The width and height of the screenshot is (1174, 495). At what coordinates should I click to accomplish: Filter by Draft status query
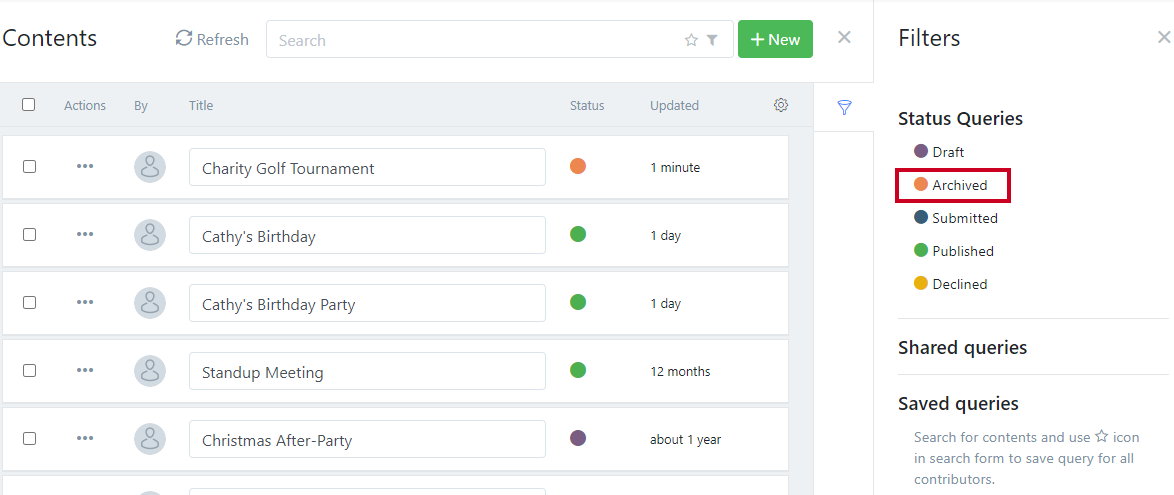tap(939, 152)
